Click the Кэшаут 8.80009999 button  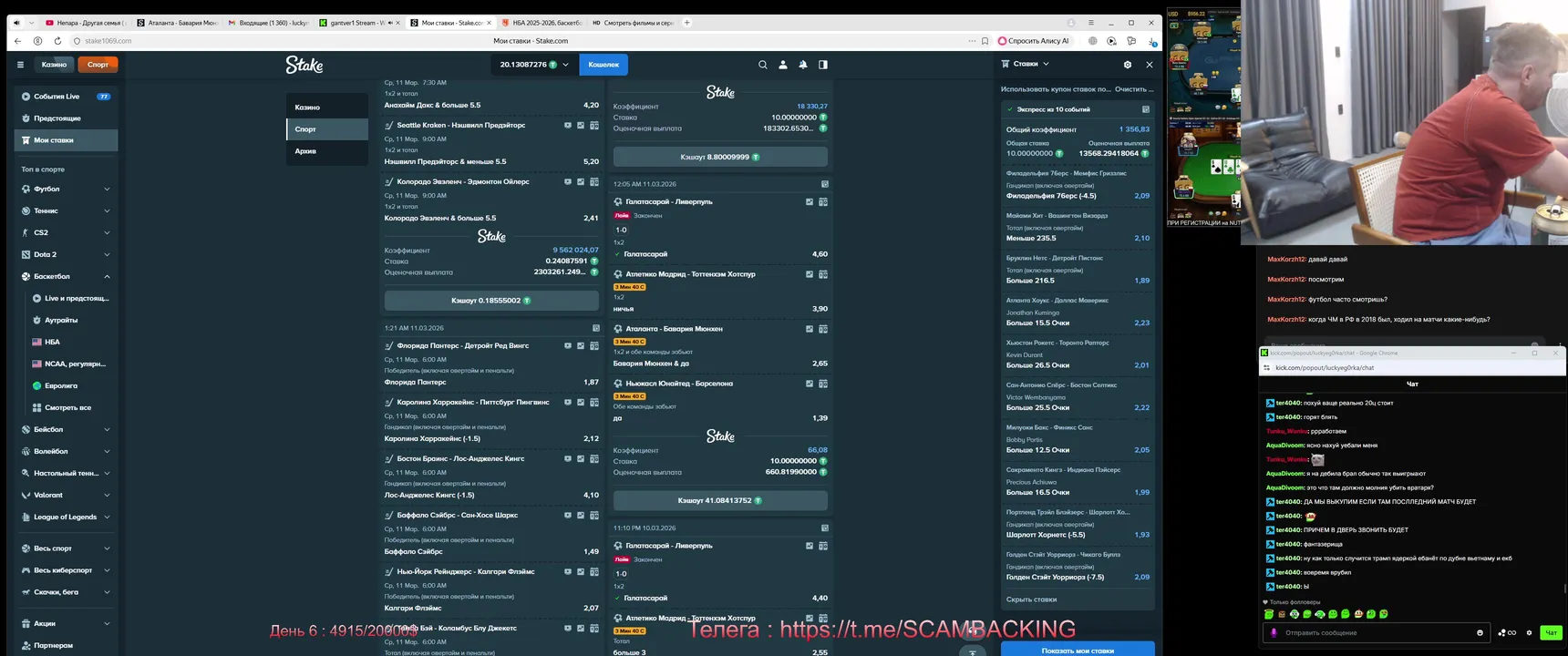pos(720,157)
